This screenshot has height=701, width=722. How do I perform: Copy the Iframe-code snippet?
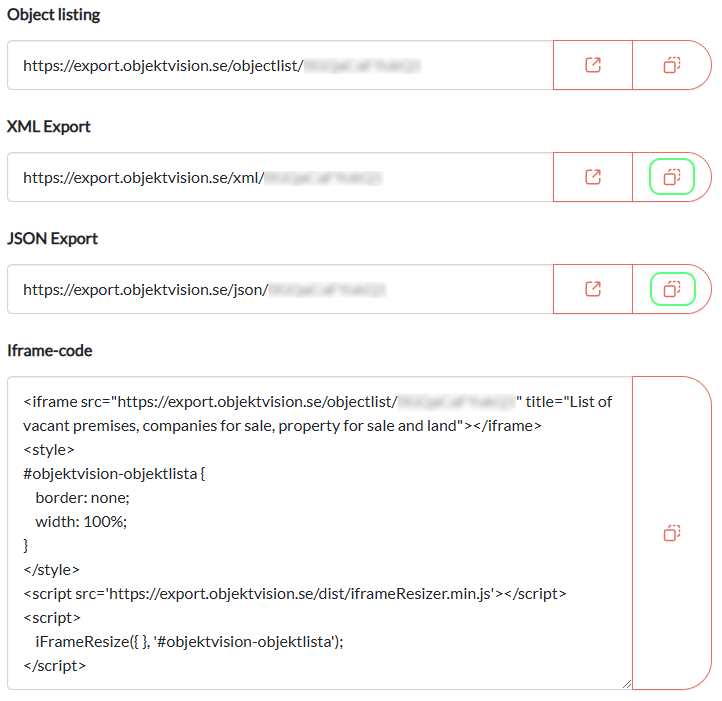tap(672, 533)
